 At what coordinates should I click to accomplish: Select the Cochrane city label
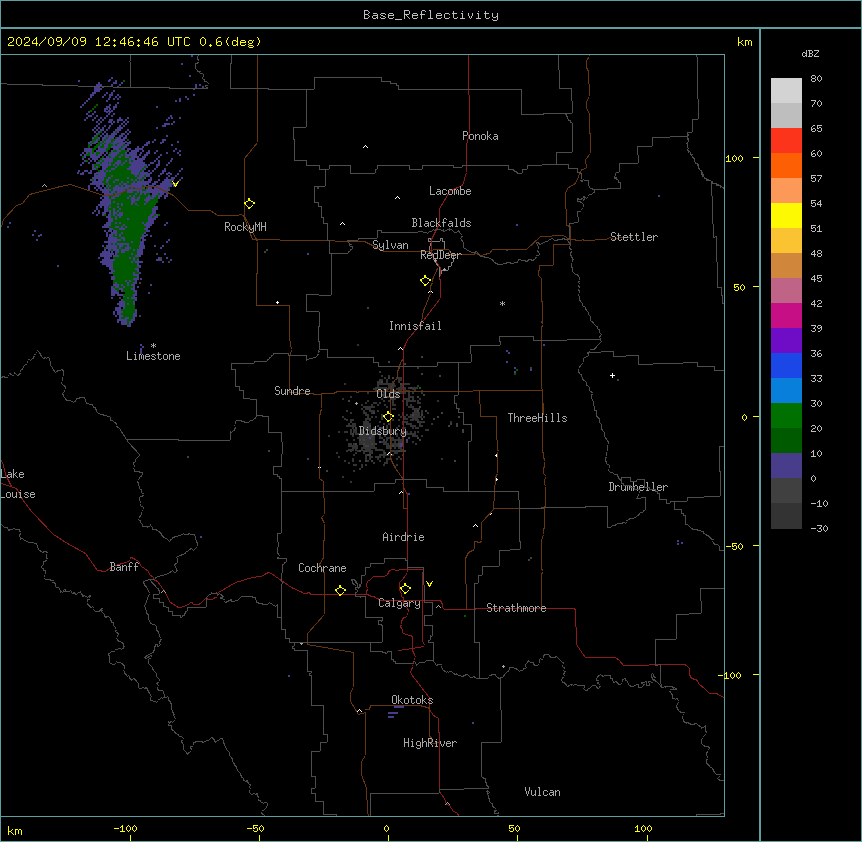322,568
